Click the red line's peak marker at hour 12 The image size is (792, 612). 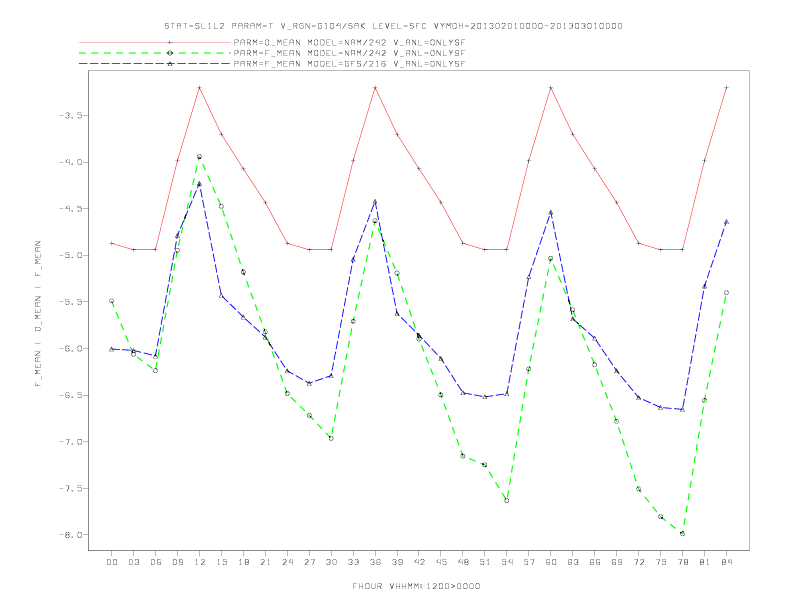200,88
